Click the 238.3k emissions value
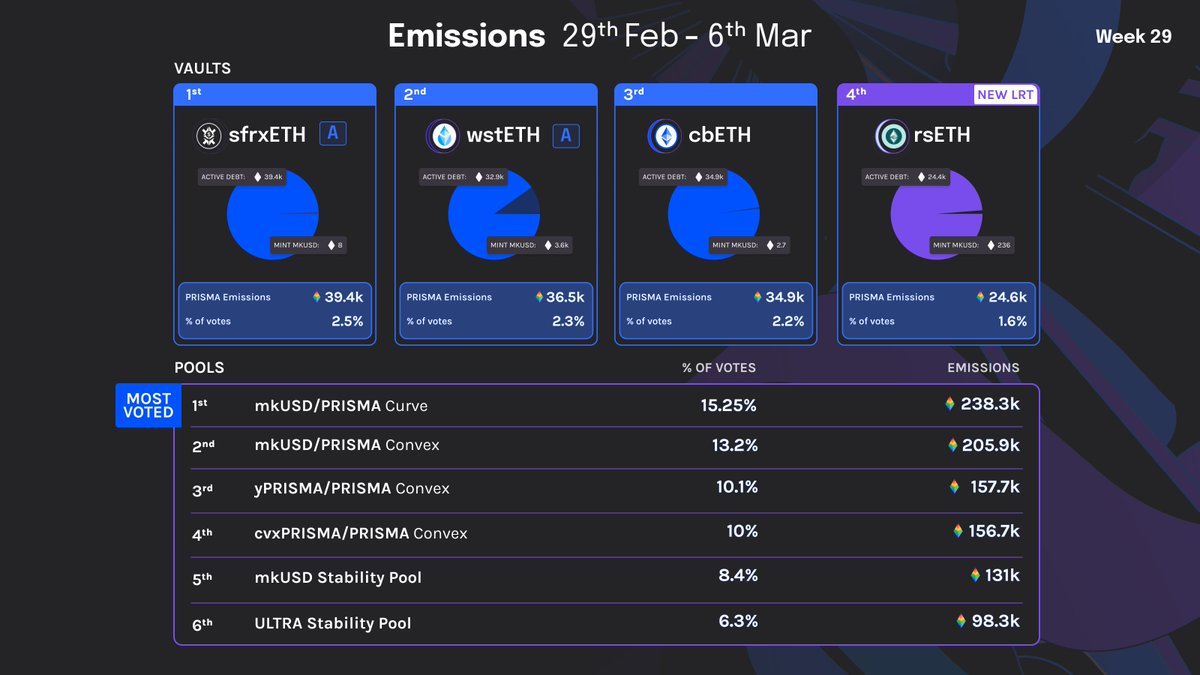The image size is (1200, 675). coord(990,405)
